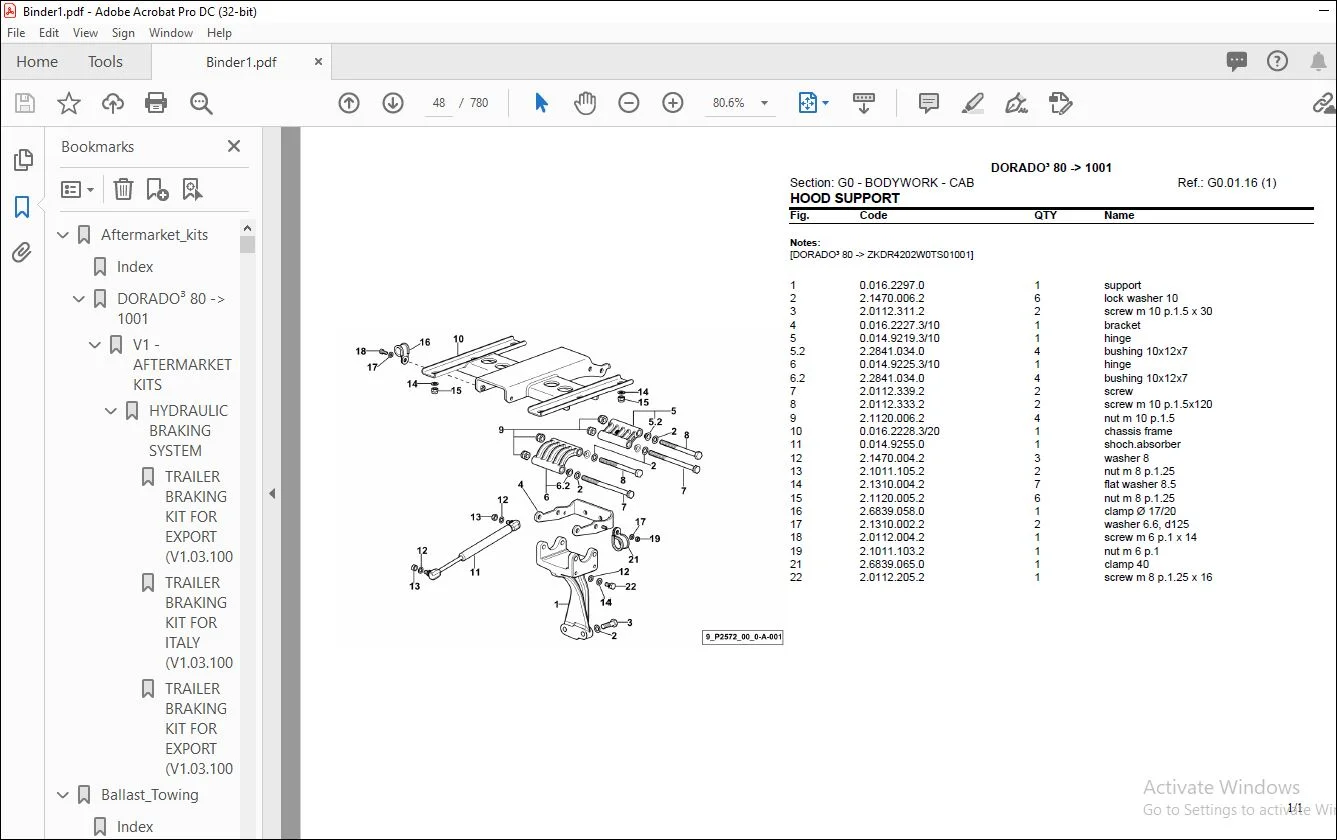Select the Aftermarket_kits bookmark
Viewport: 1337px width, 840px height.
155,235
